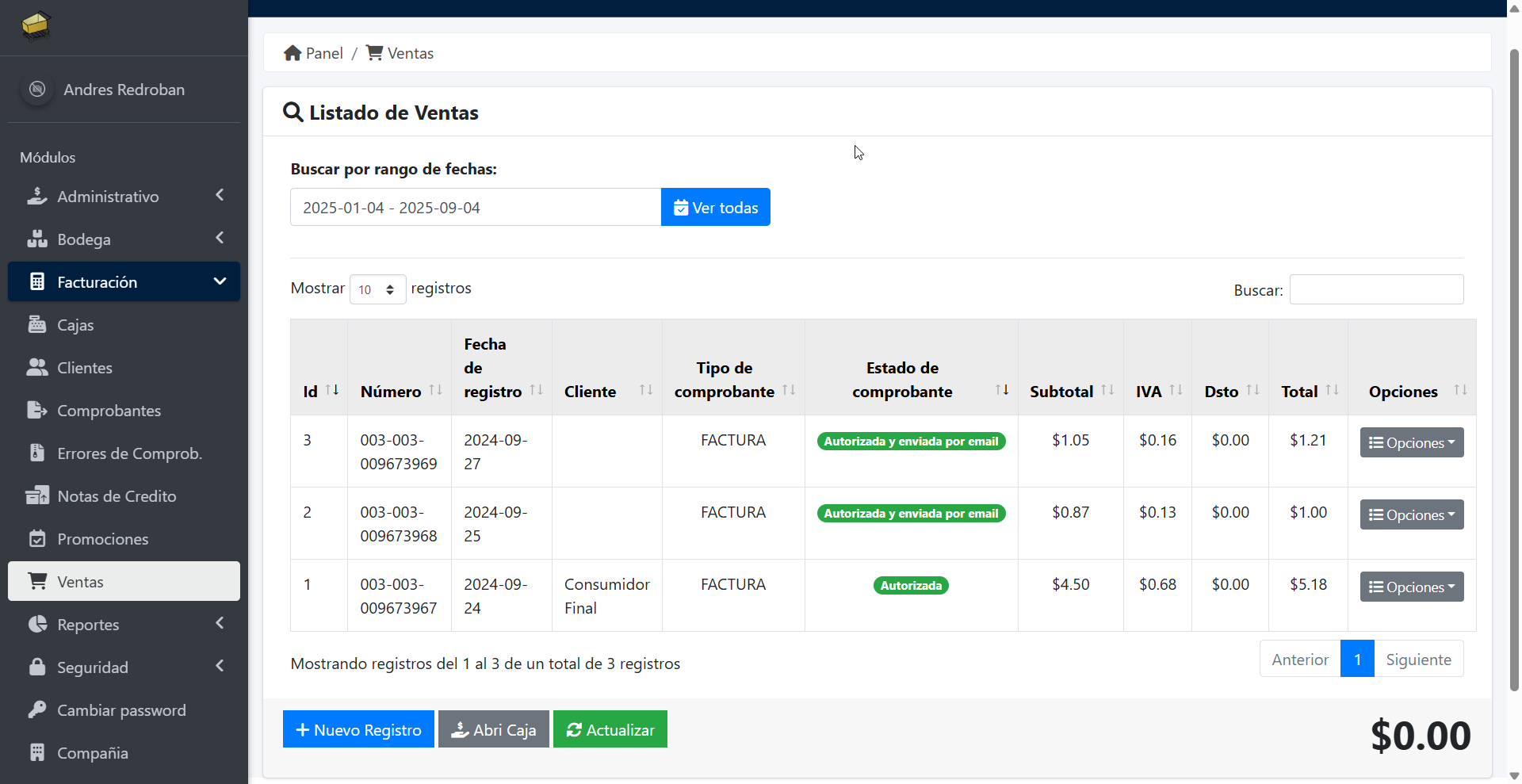Viewport: 1522px width, 784px height.
Task: Click the green Actualizar button
Action: [610, 729]
